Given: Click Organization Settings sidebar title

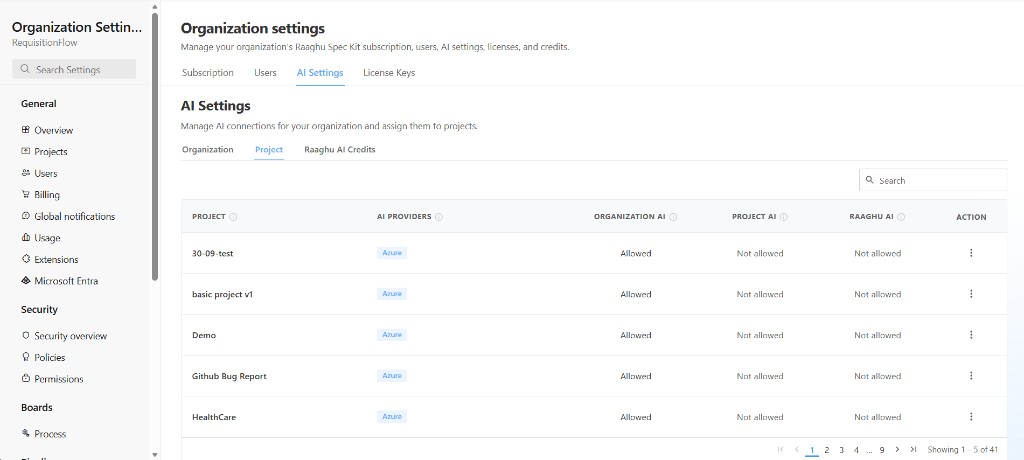Looking at the screenshot, I should pos(76,27).
